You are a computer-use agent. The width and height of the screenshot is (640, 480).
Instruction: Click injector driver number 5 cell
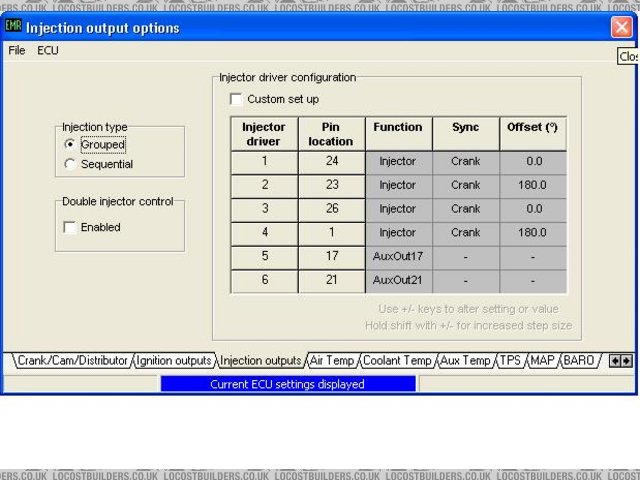coord(264,257)
